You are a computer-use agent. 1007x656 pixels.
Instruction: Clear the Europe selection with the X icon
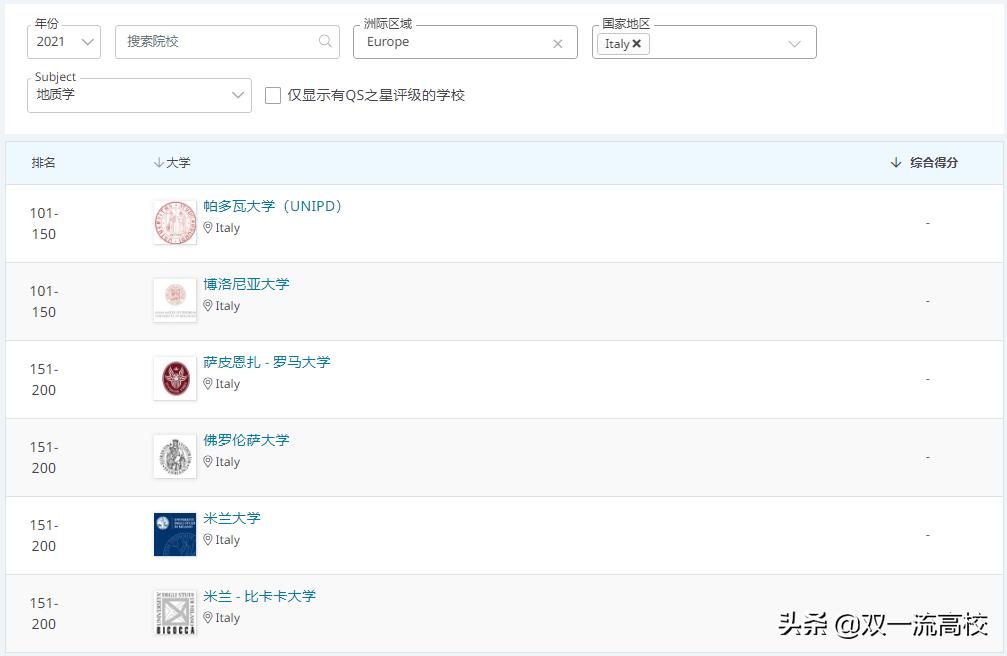558,42
